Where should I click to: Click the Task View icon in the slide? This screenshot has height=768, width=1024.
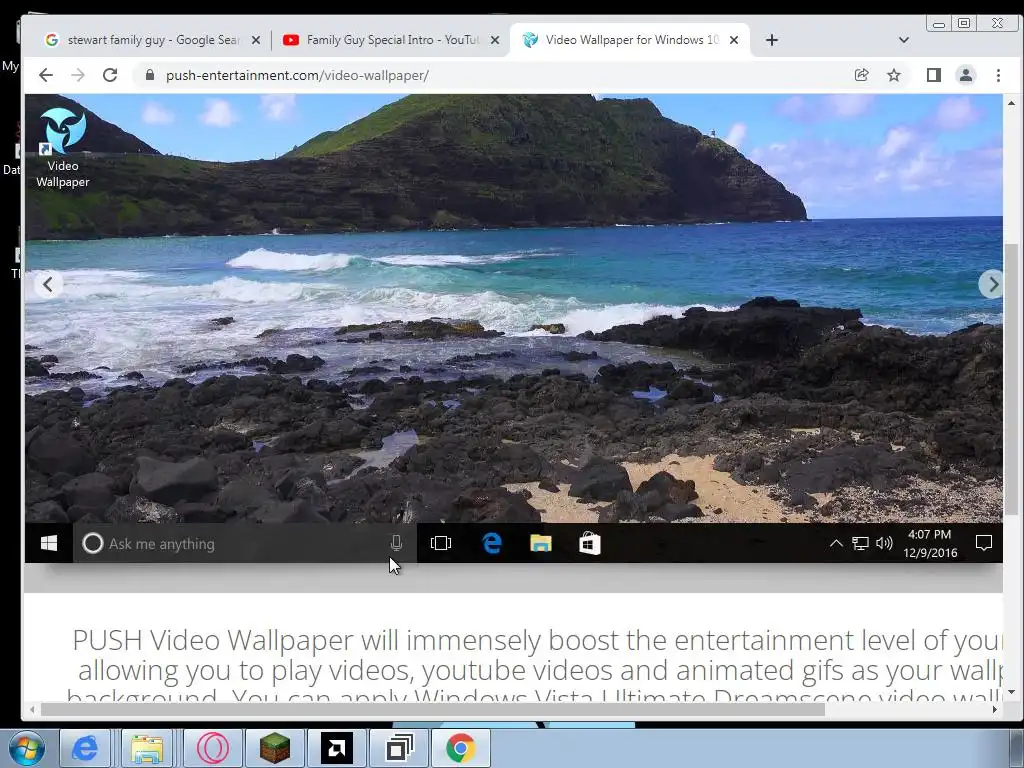(441, 543)
